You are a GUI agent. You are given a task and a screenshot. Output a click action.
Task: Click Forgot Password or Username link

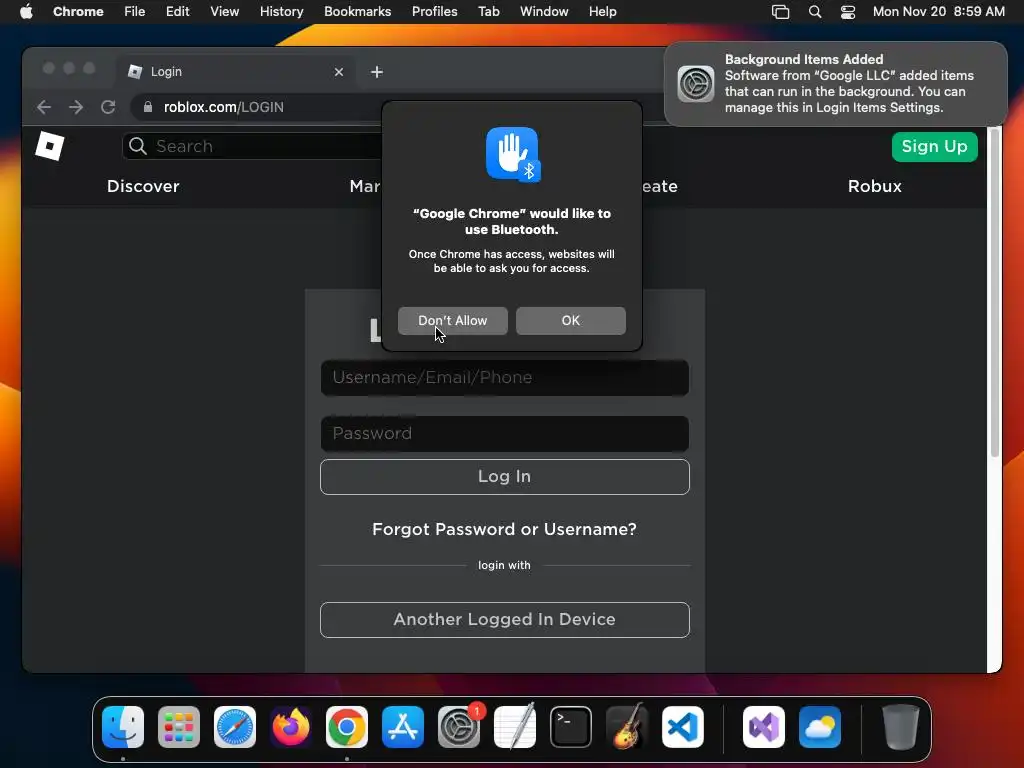tap(504, 529)
